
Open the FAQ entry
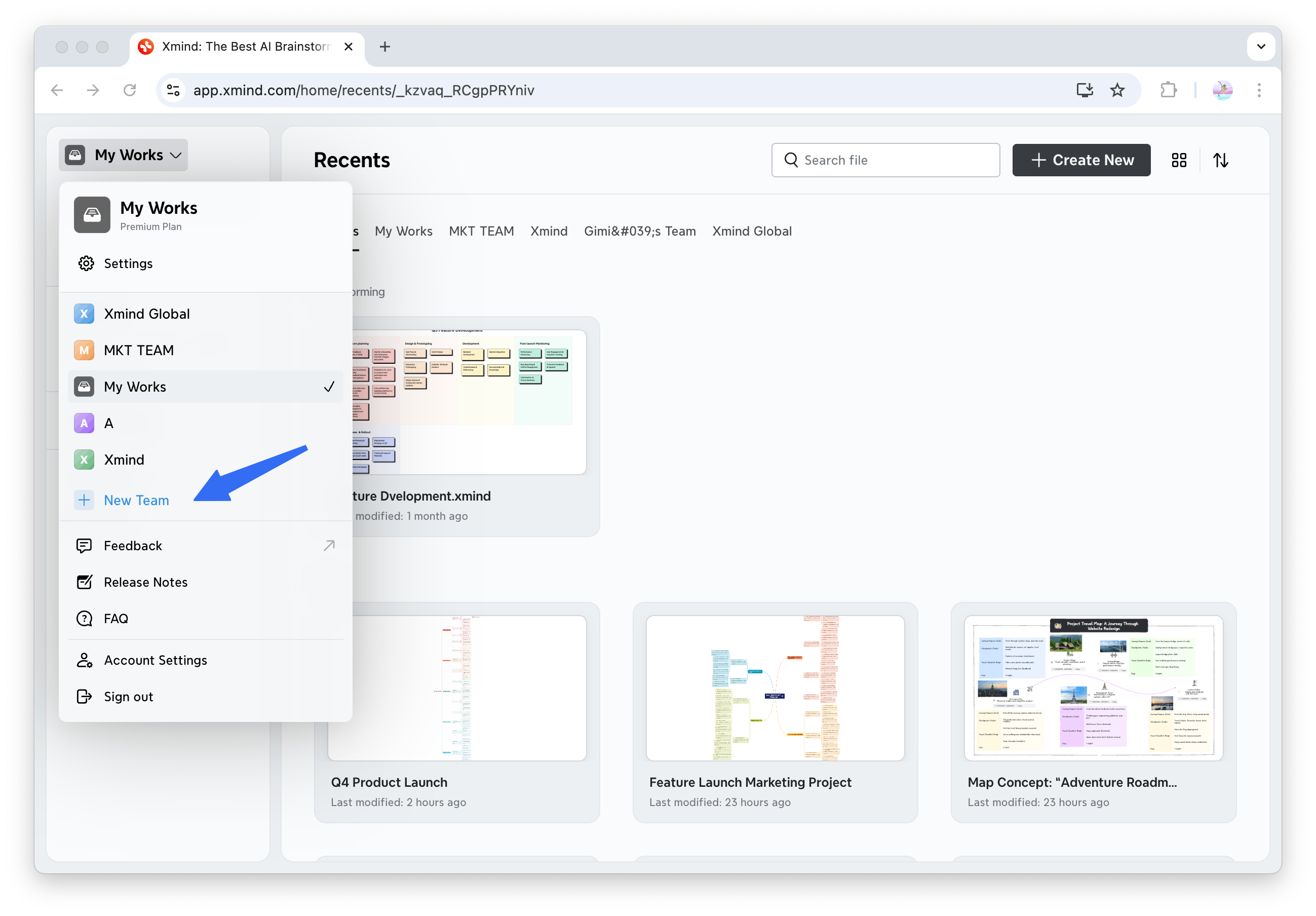(205, 619)
